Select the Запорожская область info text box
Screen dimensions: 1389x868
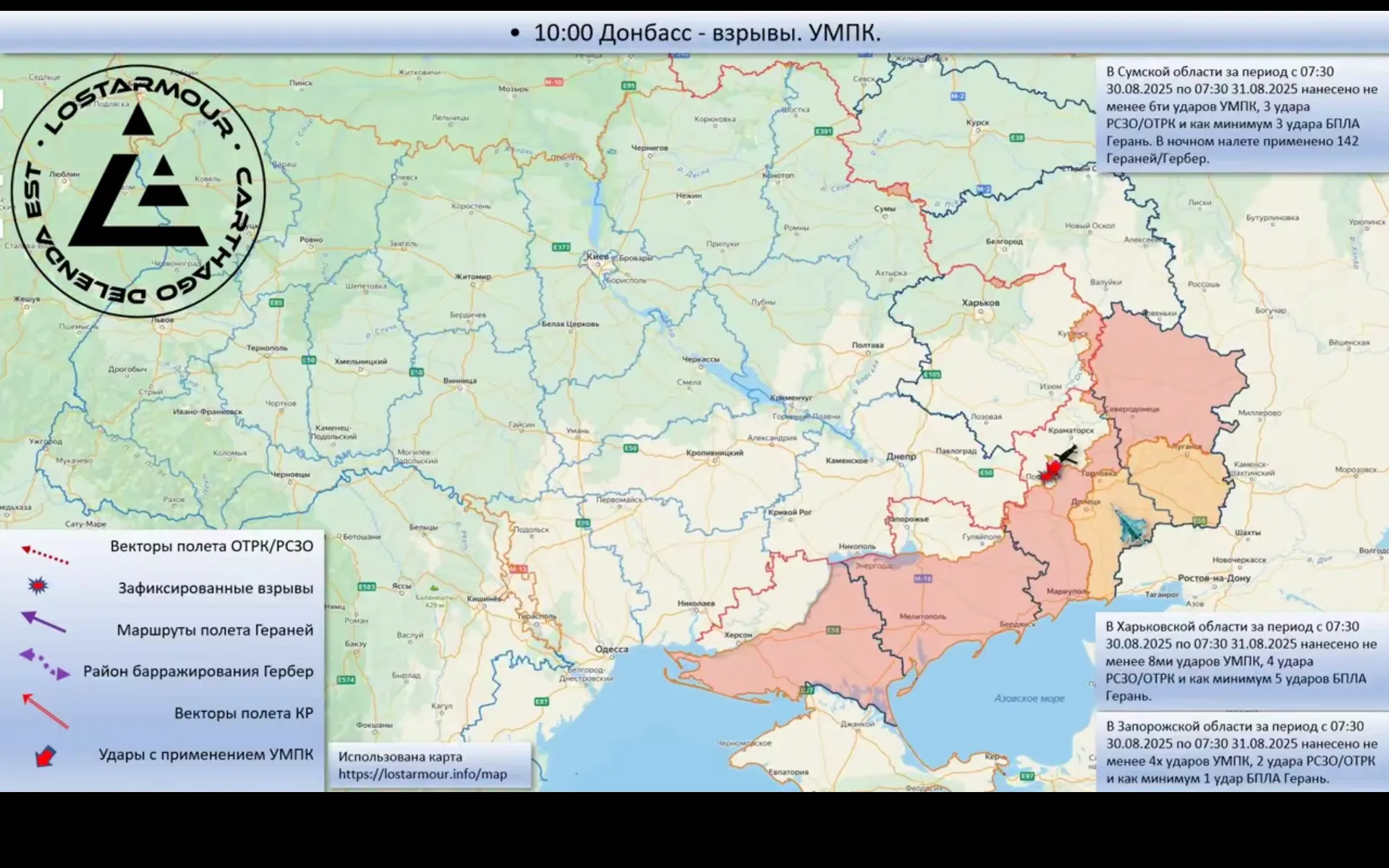(x=1241, y=752)
